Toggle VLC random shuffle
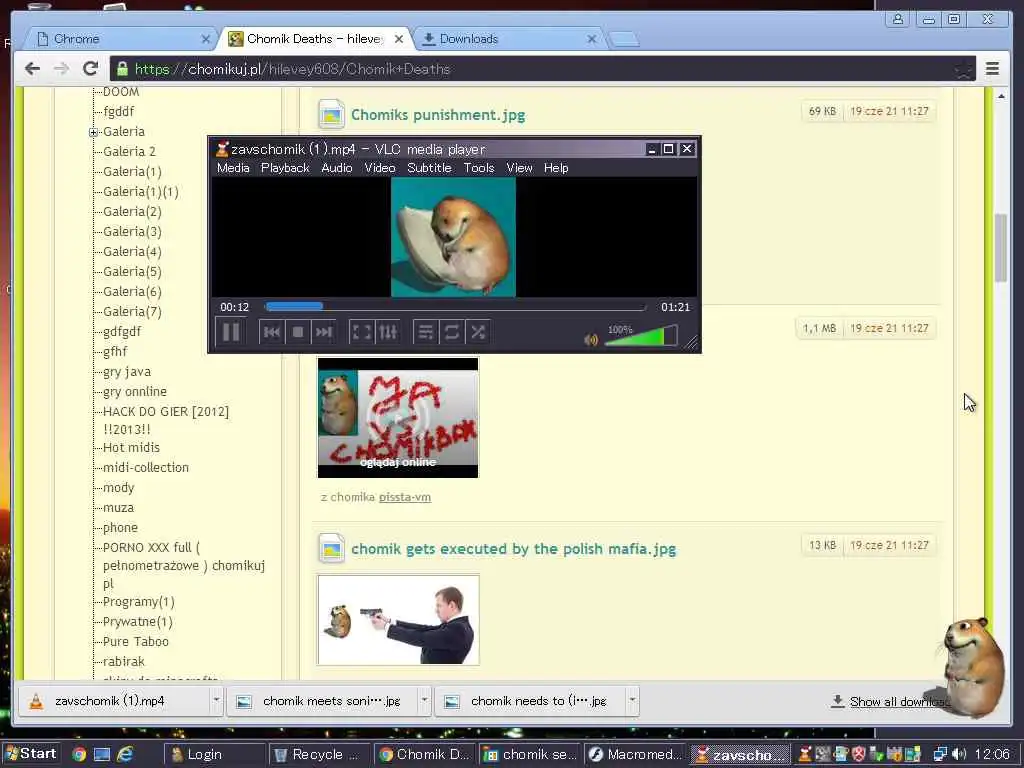The image size is (1024, 768). coord(478,332)
